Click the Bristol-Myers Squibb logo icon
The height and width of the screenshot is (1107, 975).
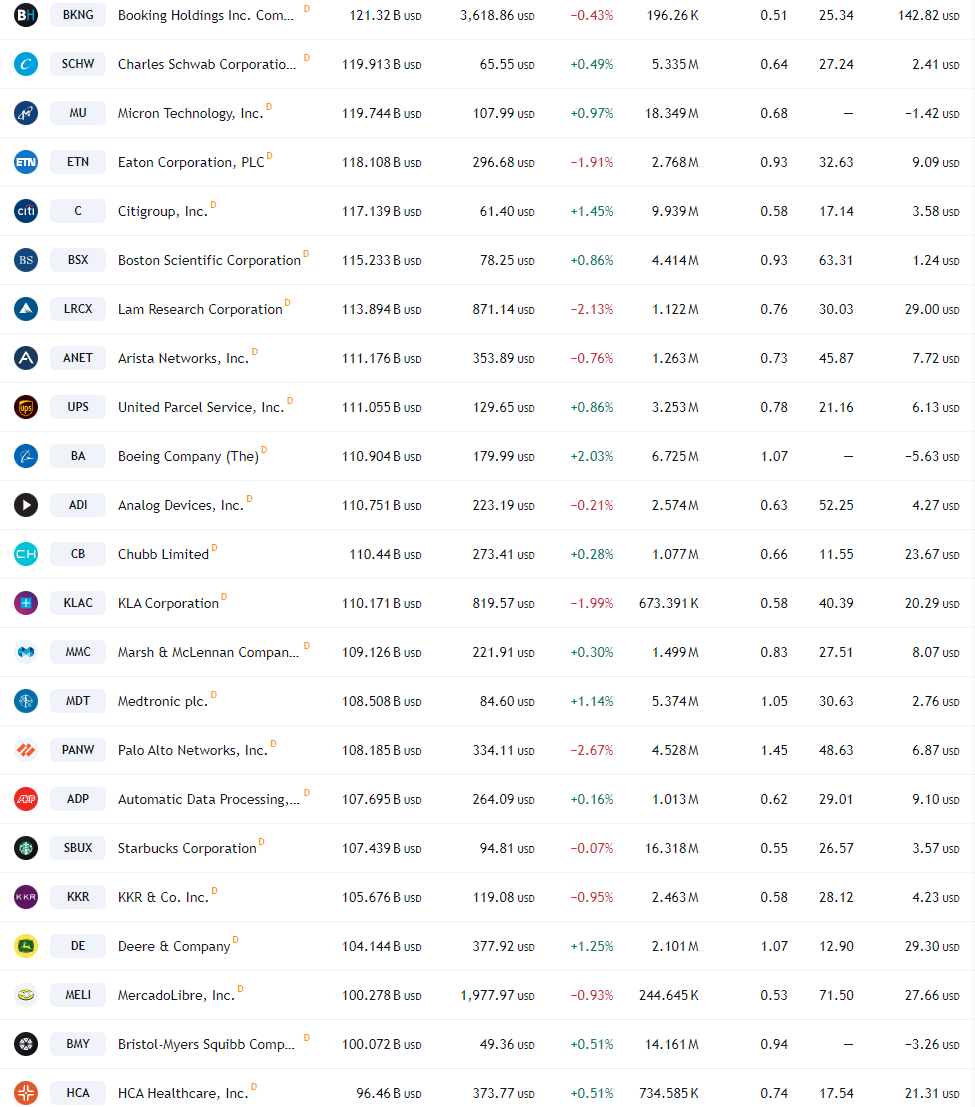pos(26,1044)
